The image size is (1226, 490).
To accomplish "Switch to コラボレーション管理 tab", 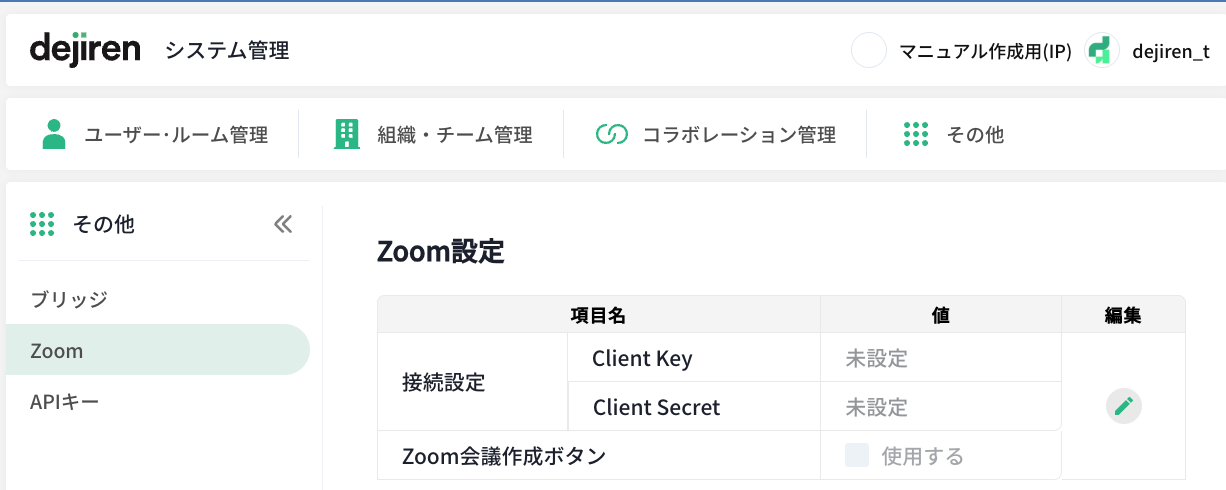I will click(x=738, y=134).
